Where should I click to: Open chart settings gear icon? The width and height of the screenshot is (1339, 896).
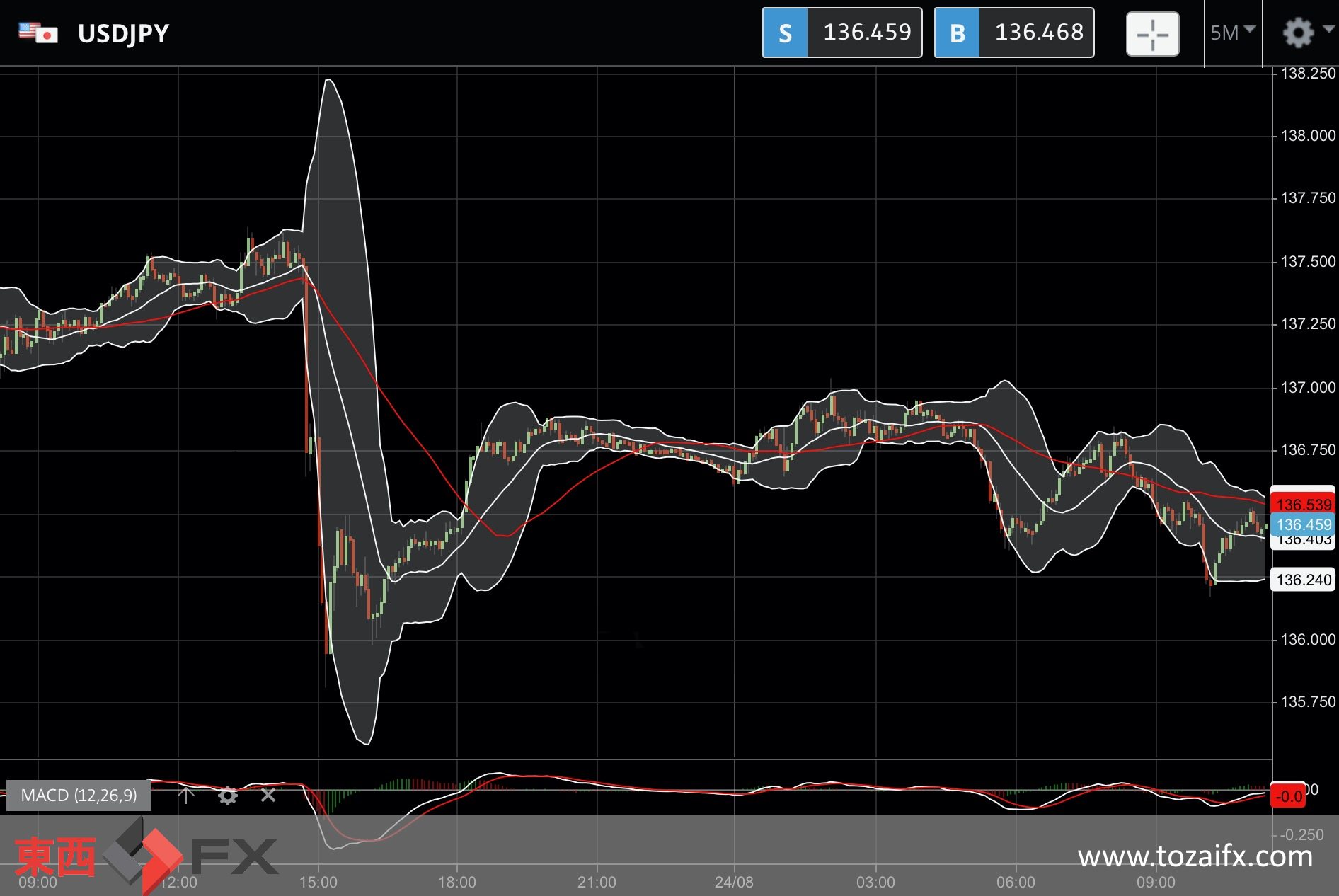(x=1298, y=33)
